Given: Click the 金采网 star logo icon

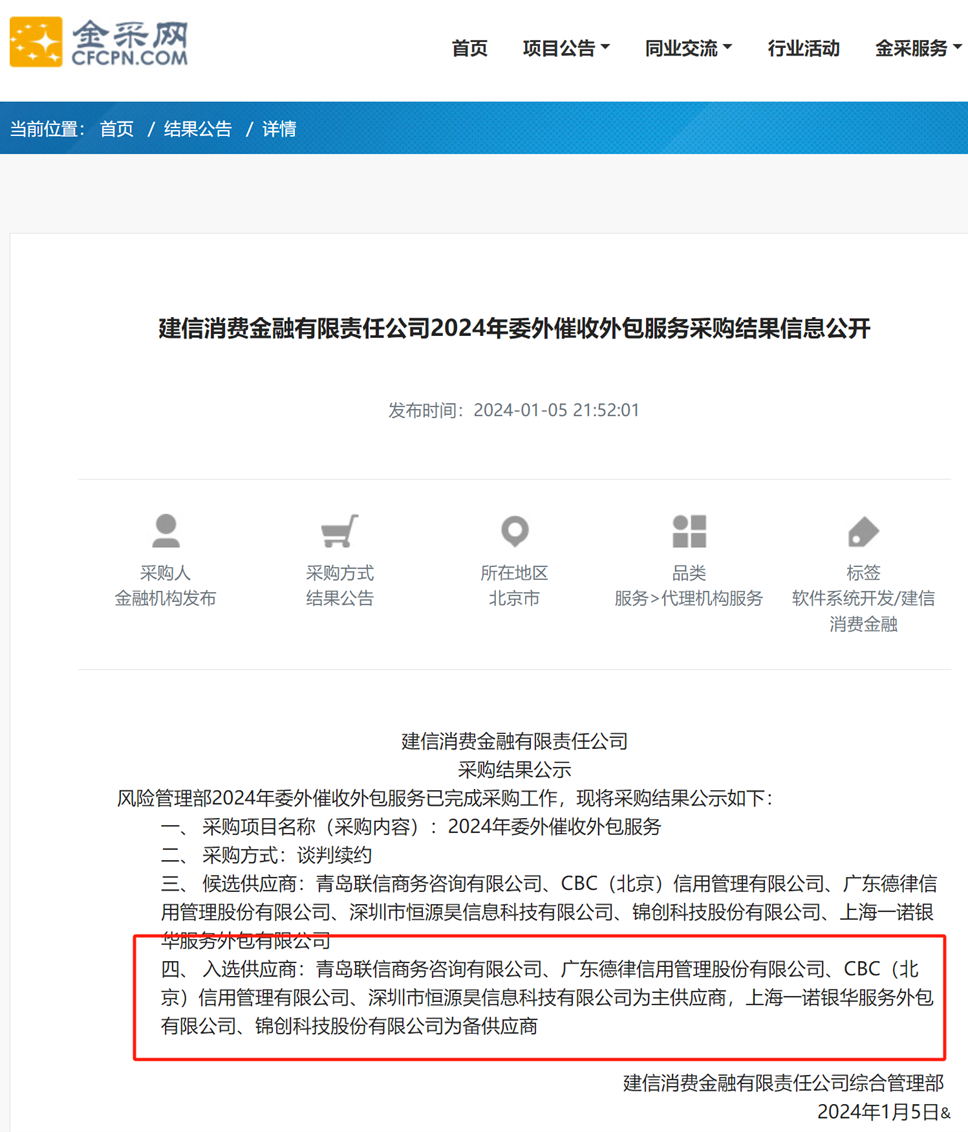Looking at the screenshot, I should tap(35, 42).
